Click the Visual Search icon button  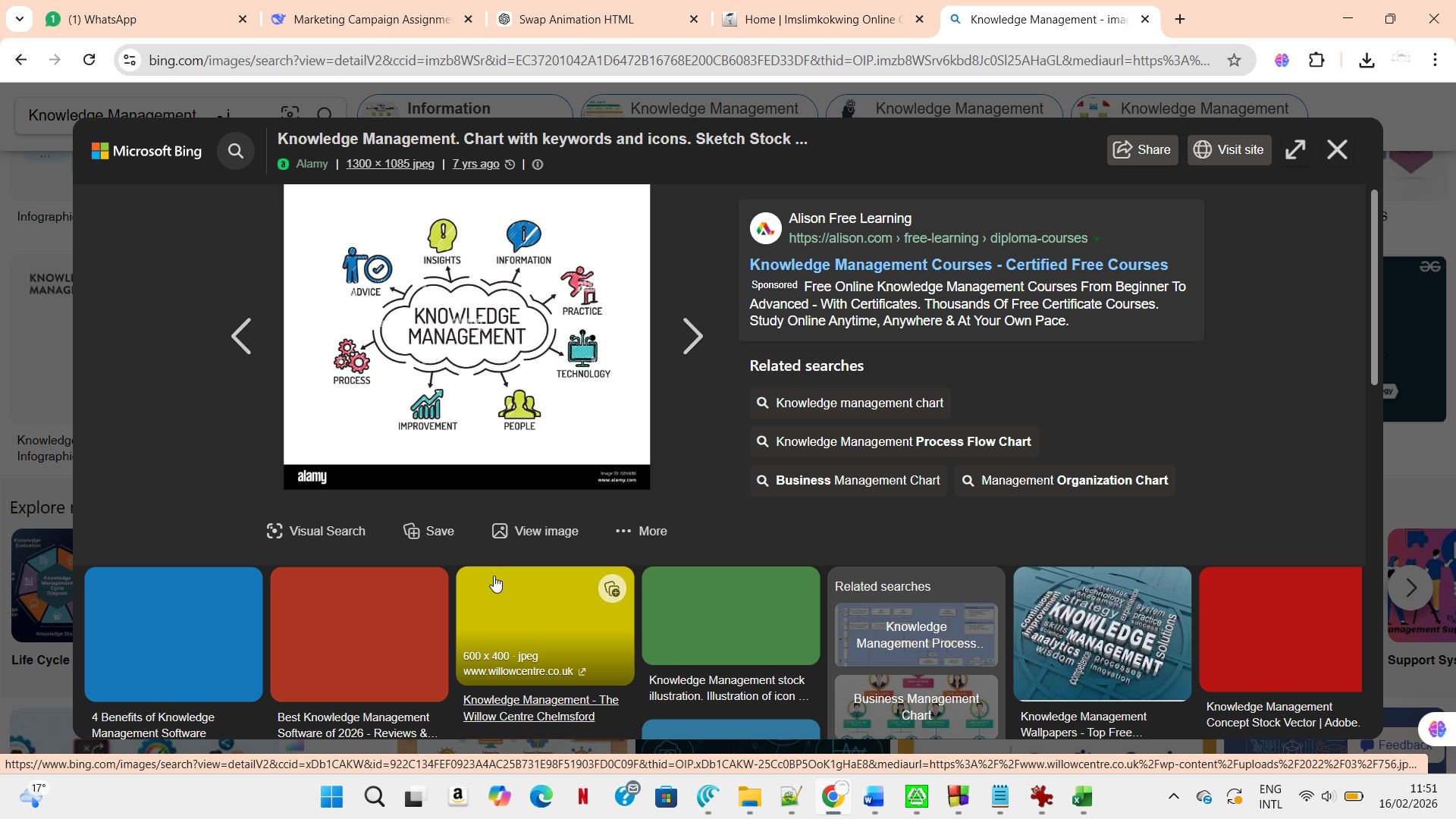[315, 531]
